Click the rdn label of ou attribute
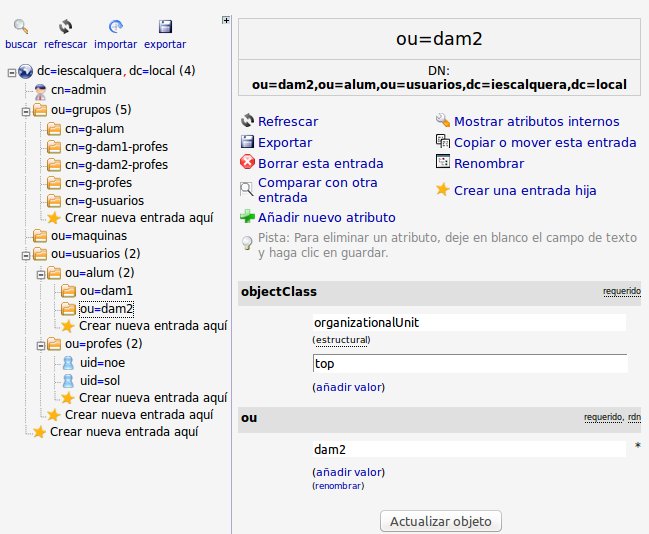This screenshot has height=534, width=649. tap(634, 417)
